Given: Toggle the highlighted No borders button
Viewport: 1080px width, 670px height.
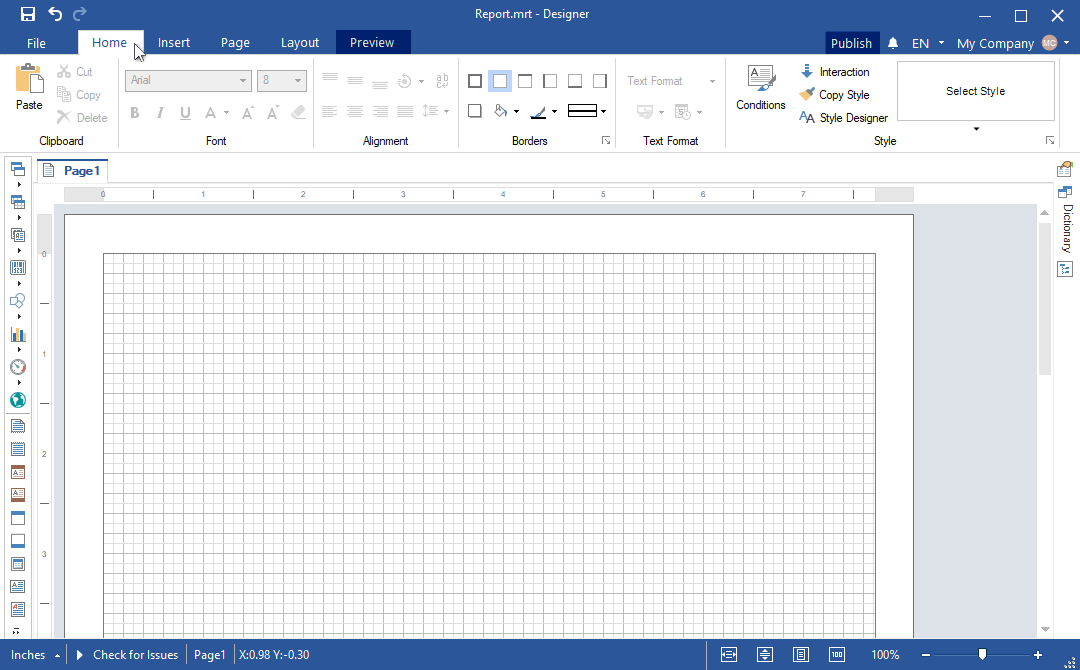Looking at the screenshot, I should point(500,81).
